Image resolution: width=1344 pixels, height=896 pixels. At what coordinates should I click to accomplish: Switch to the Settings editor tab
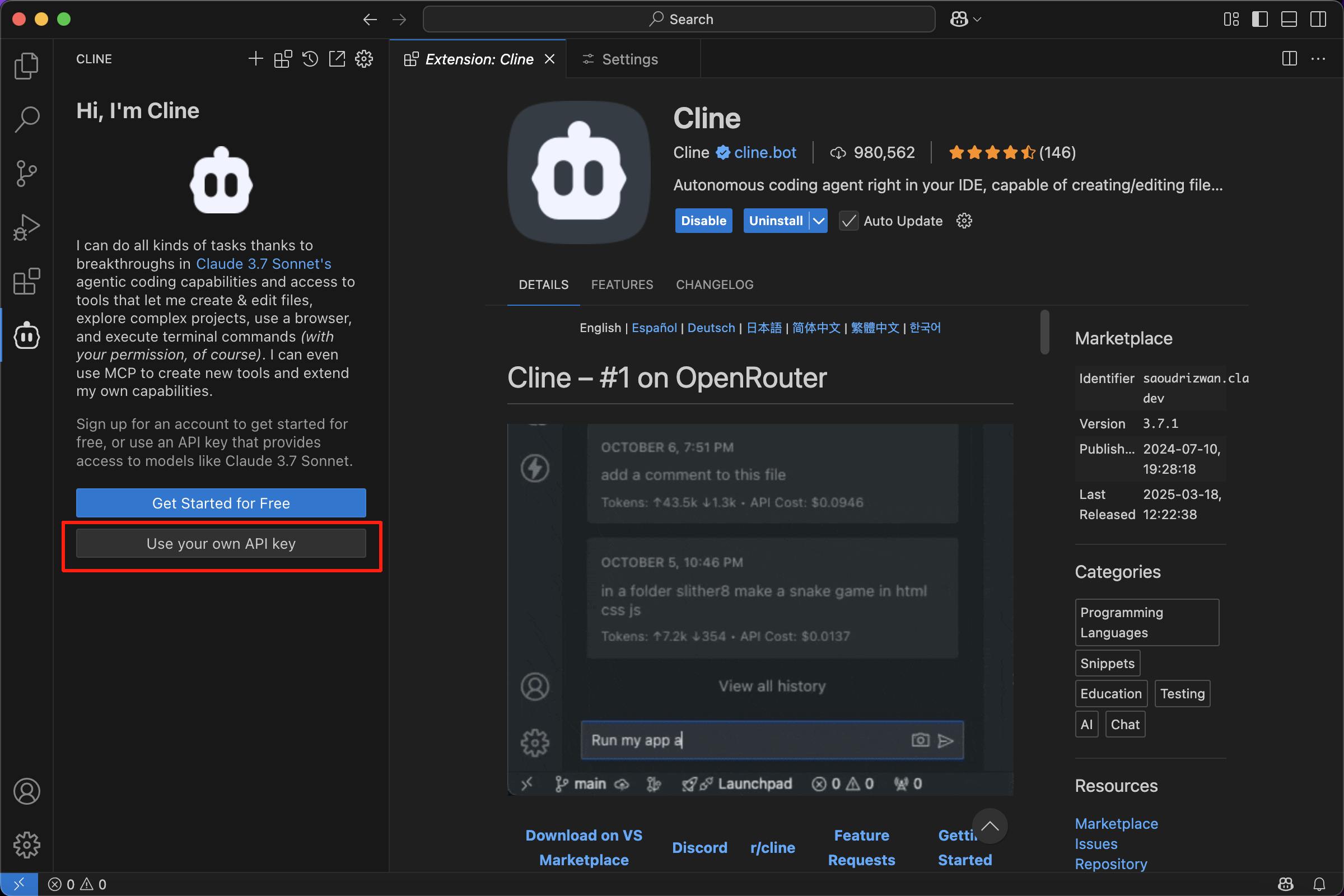click(629, 59)
